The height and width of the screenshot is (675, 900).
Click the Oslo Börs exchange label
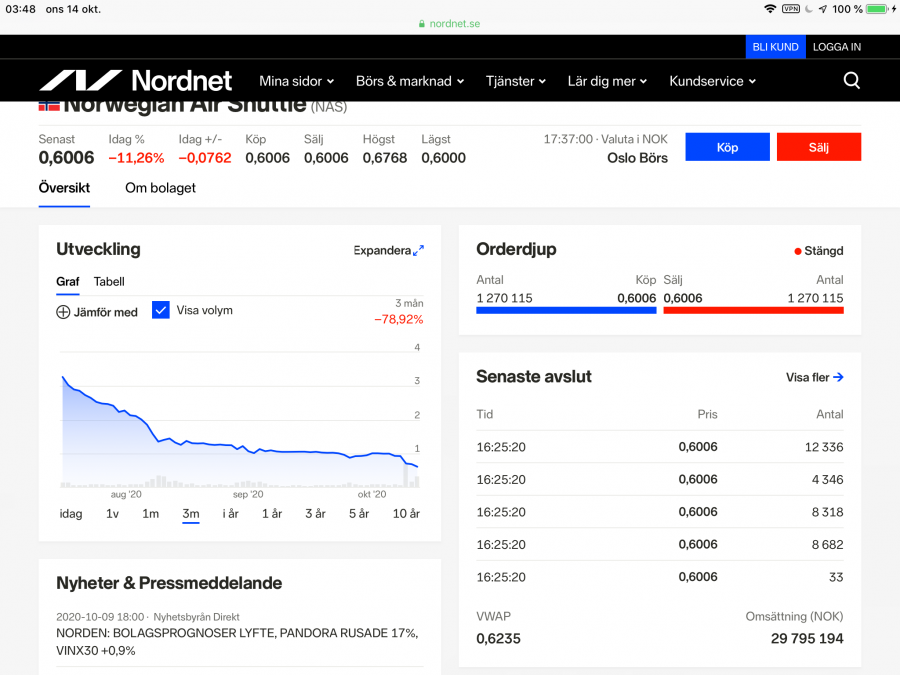[638, 158]
